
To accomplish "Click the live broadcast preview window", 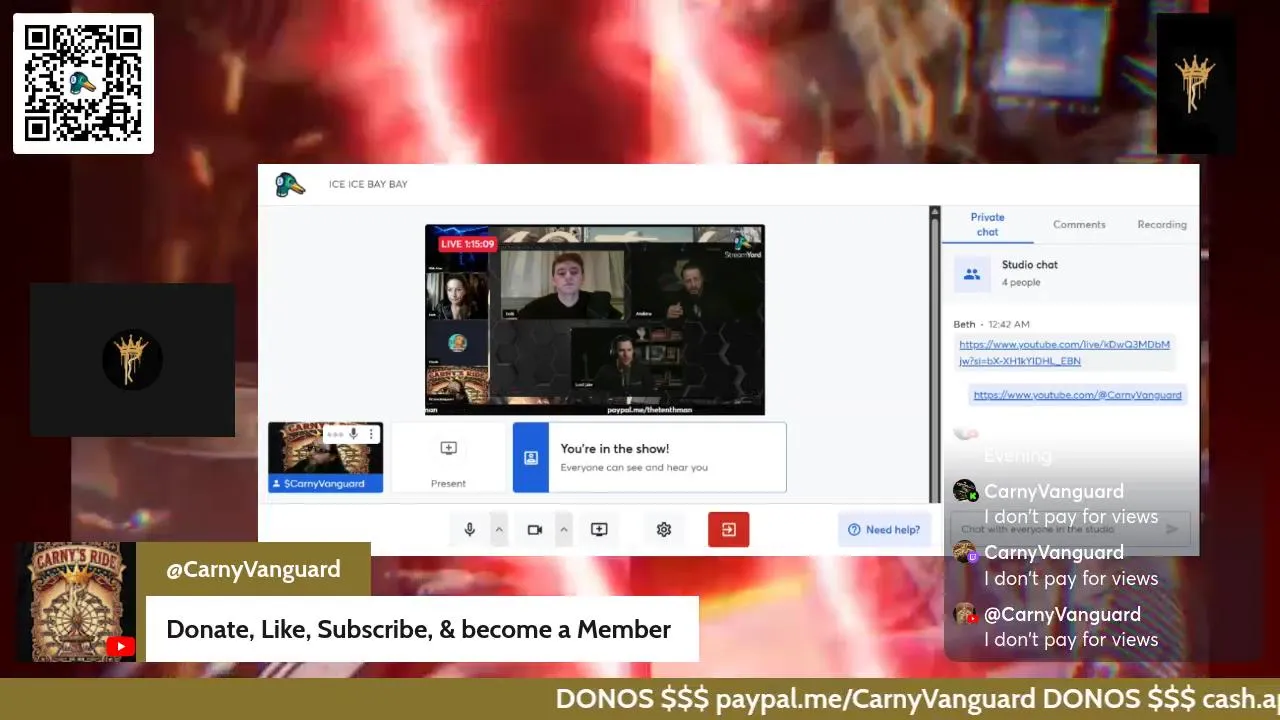I will coord(595,320).
